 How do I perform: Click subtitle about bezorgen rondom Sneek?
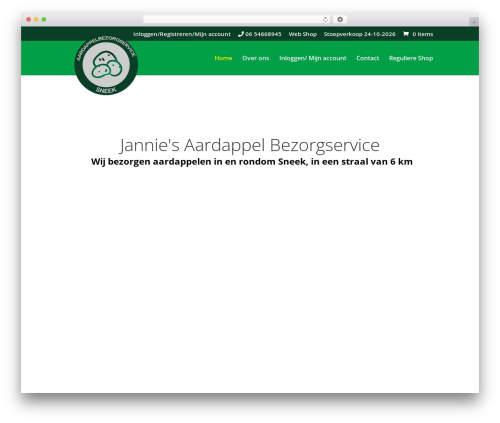(252, 162)
